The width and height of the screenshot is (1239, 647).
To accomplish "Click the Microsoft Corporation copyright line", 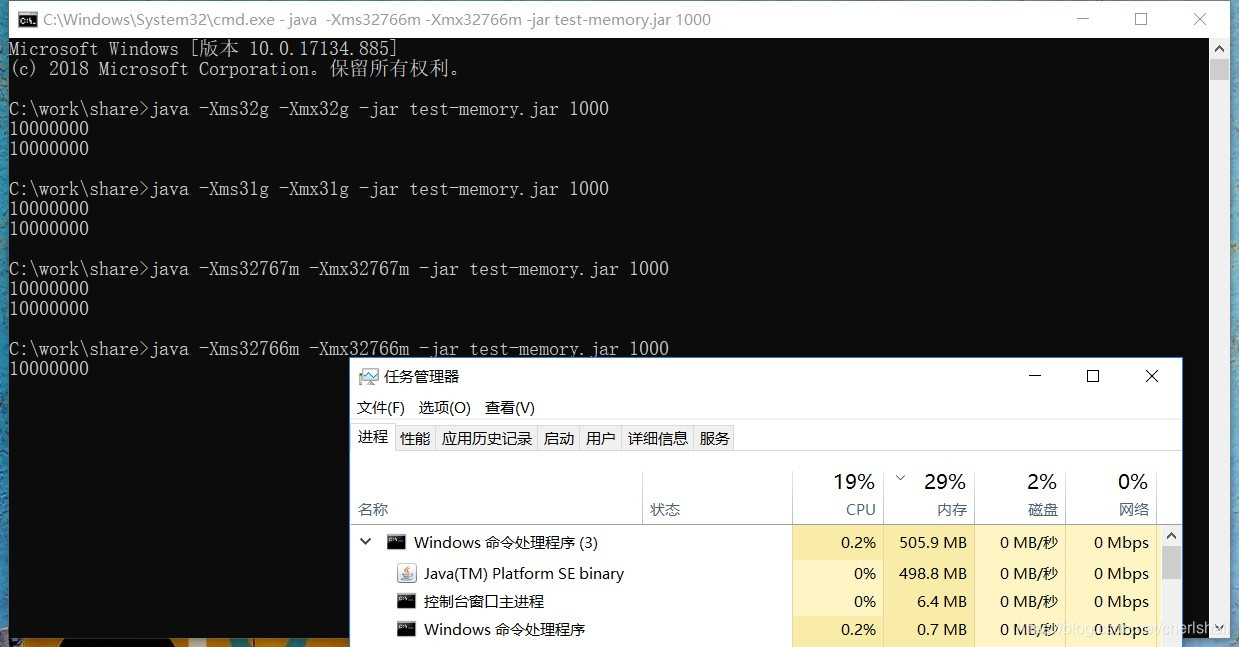I will (x=234, y=69).
